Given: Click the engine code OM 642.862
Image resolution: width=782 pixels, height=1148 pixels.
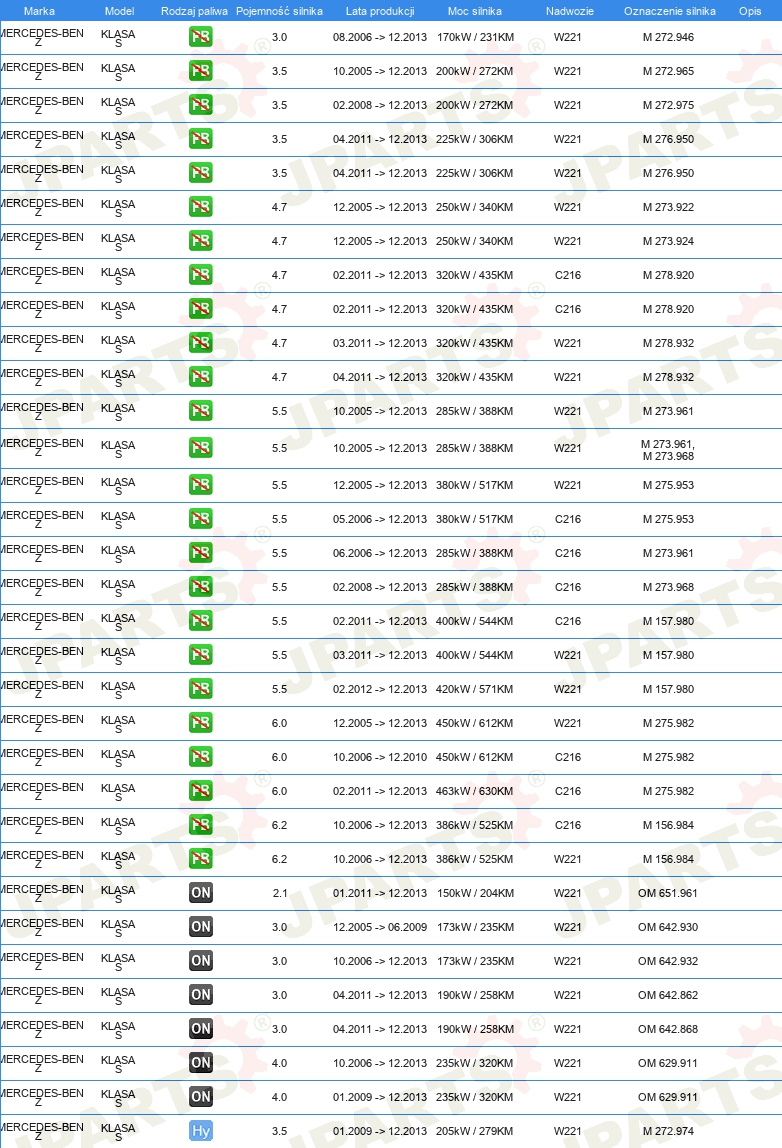Looking at the screenshot, I should 668,995.
